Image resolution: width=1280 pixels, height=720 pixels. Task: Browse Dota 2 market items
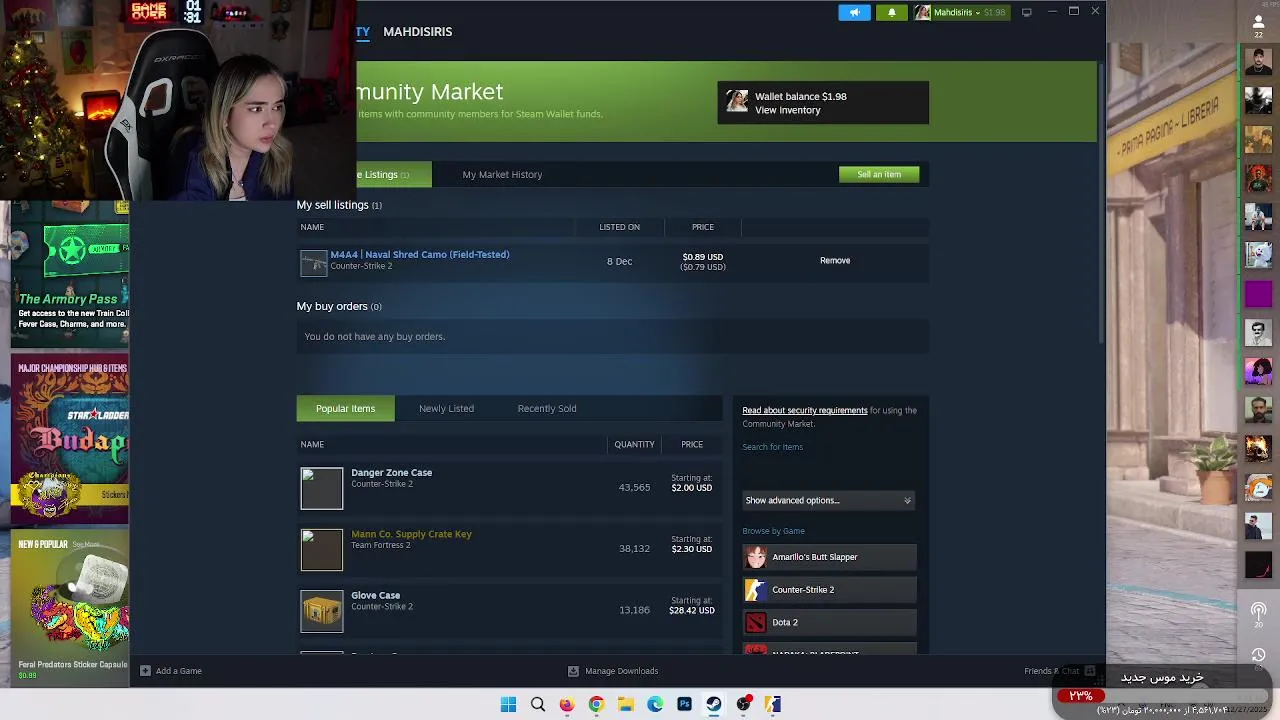pos(829,622)
